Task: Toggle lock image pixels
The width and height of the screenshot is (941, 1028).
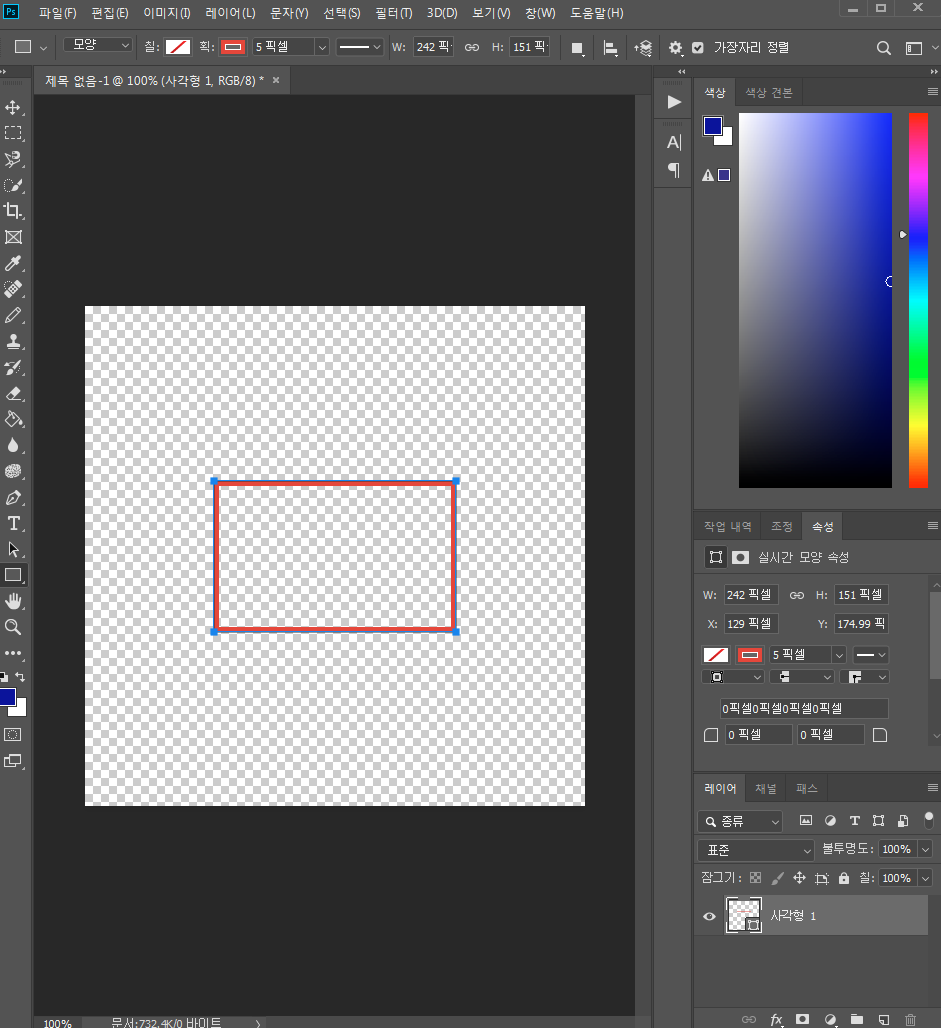Action: click(778, 878)
